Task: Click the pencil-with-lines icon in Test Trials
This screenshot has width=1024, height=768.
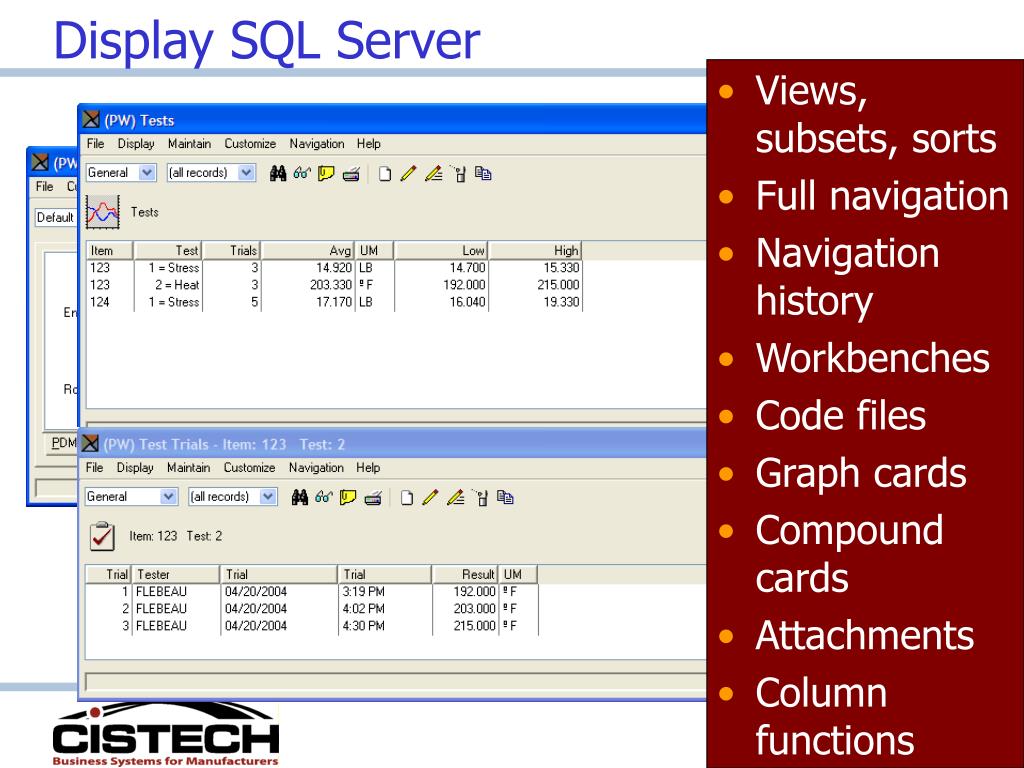Action: tap(455, 497)
